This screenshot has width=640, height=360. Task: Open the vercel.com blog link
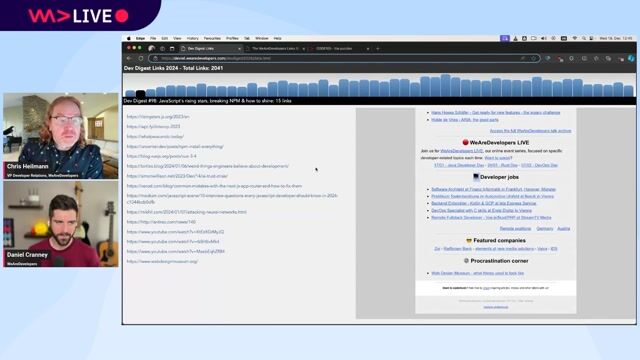214,186
